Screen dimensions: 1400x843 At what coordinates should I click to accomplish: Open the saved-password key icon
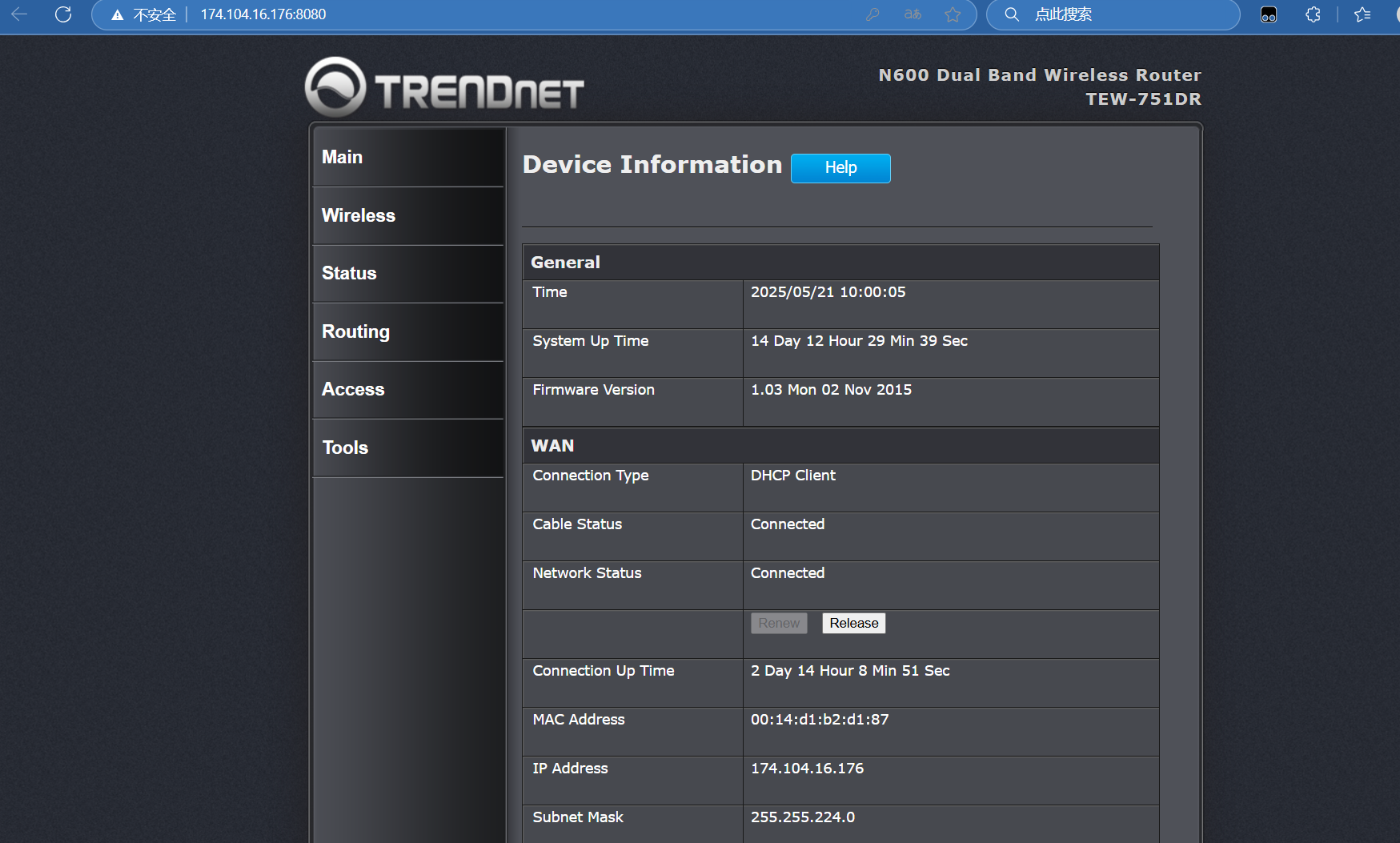(872, 14)
